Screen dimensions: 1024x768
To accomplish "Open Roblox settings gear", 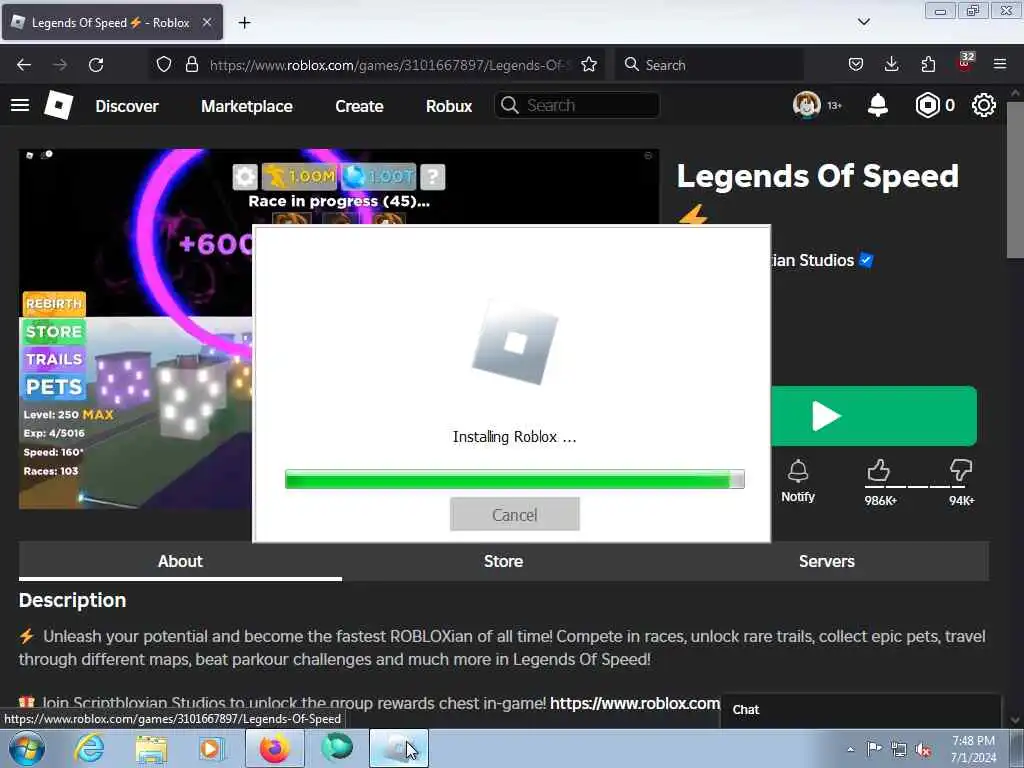I will (x=984, y=105).
